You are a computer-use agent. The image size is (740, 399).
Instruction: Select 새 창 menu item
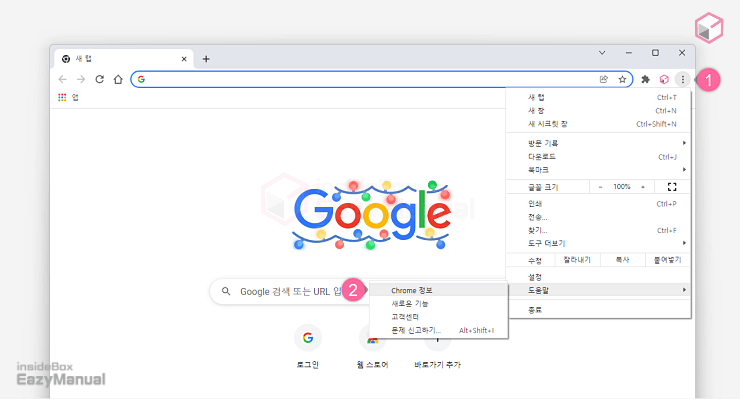(x=598, y=110)
